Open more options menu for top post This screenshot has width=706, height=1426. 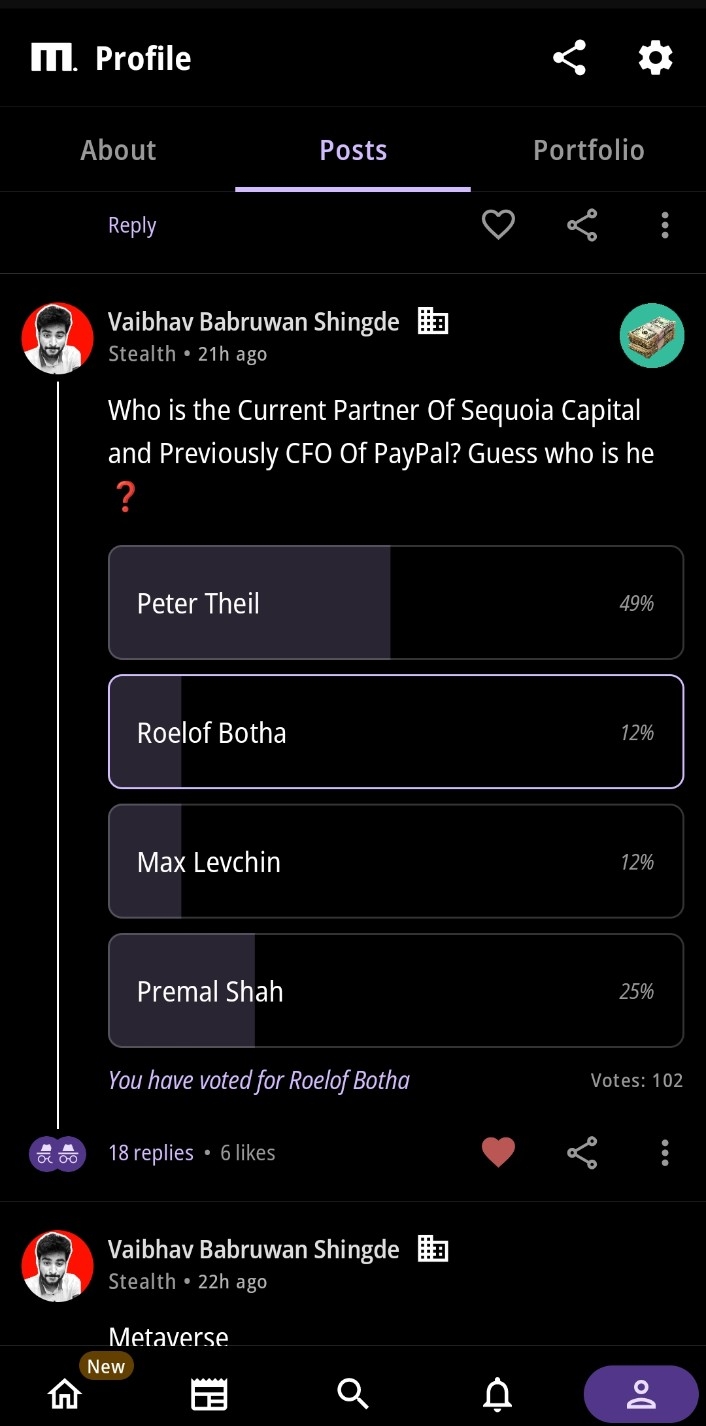coord(665,225)
